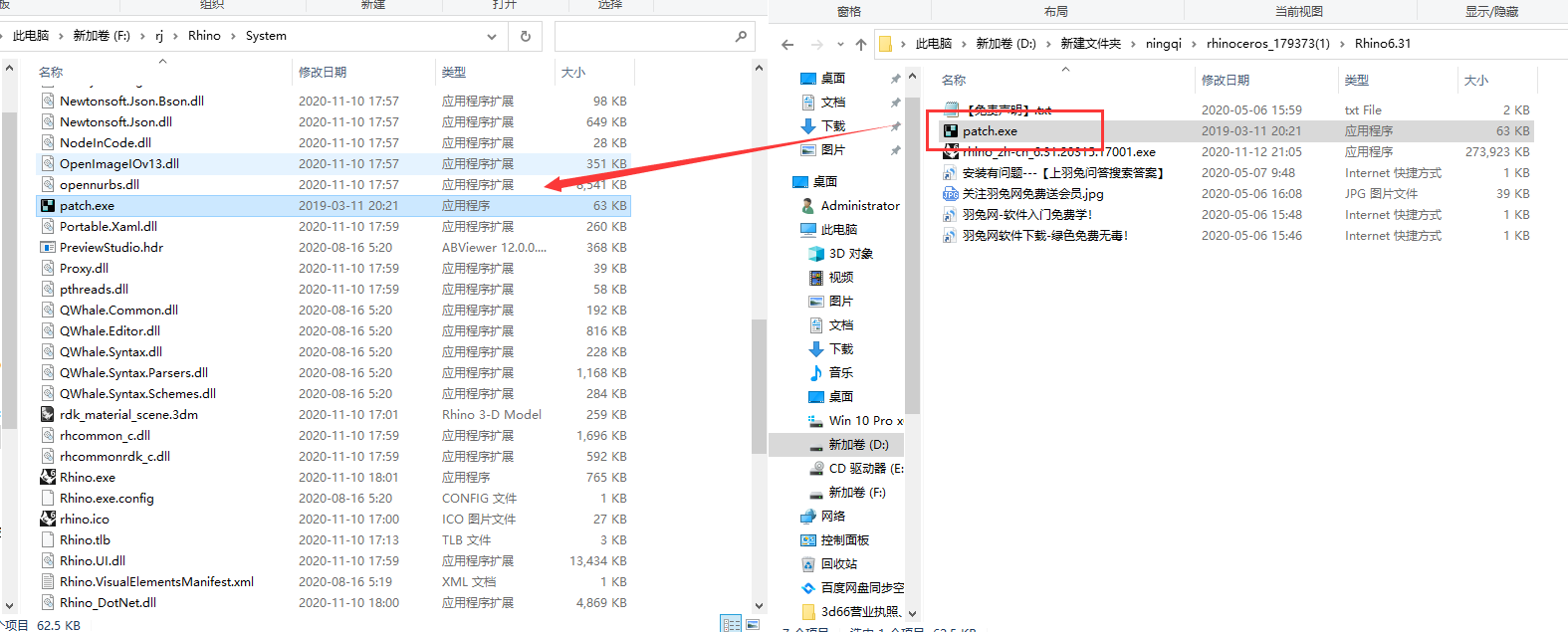
Task: Expand chevron after ningqi in right path
Action: (x=1194, y=44)
